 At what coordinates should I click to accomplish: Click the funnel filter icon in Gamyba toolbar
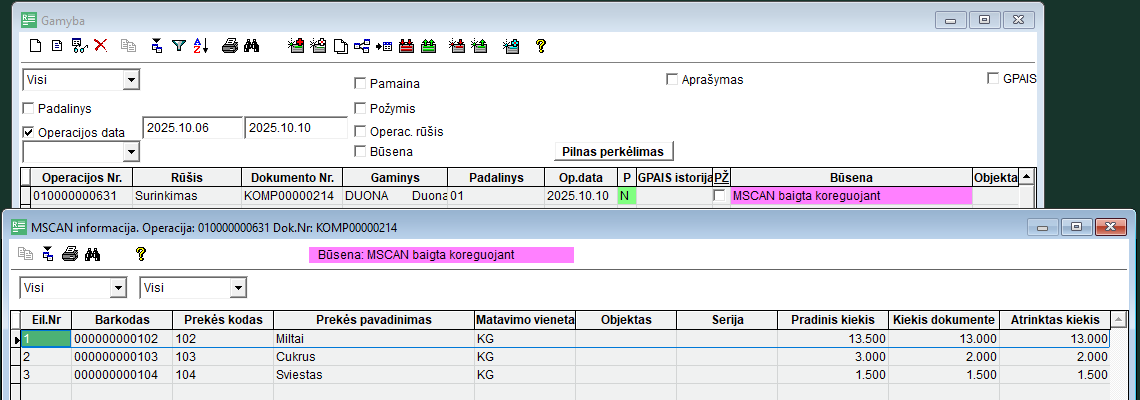pyautogui.click(x=178, y=45)
